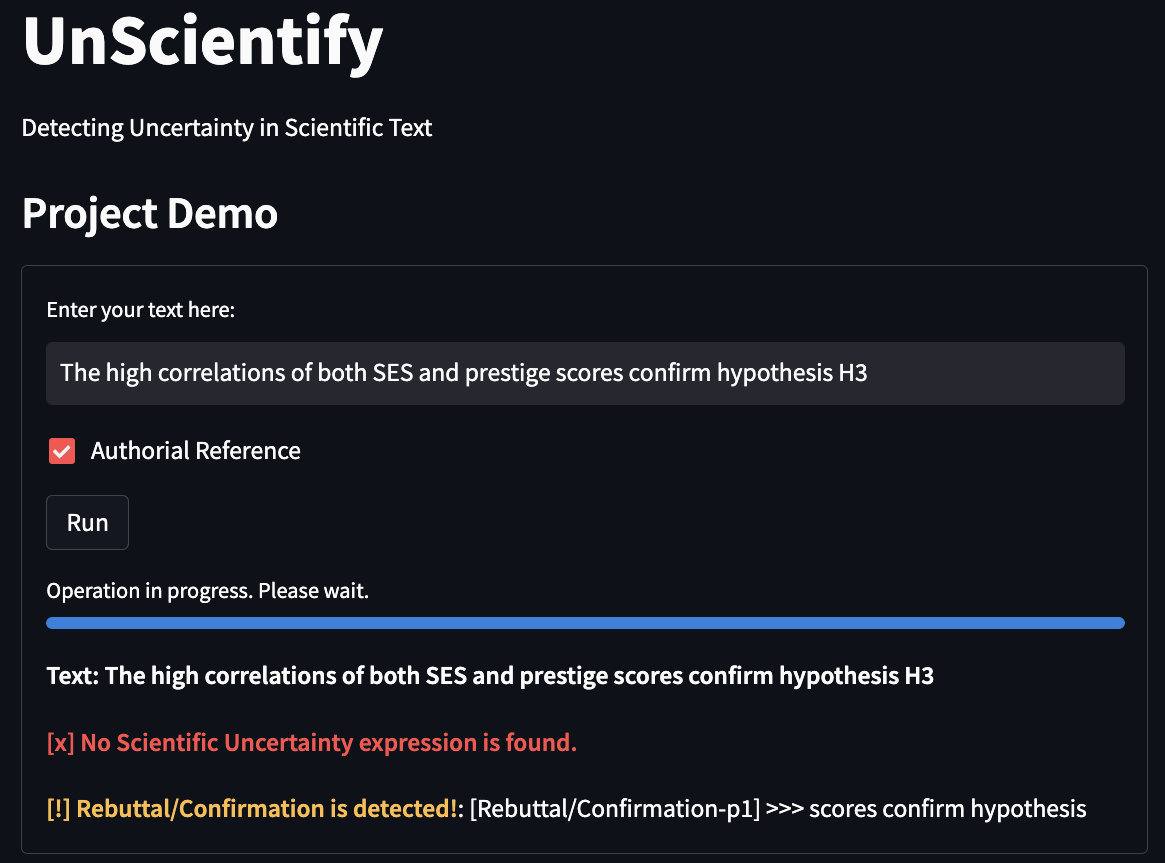Click the blue progress bar

(x=585, y=623)
